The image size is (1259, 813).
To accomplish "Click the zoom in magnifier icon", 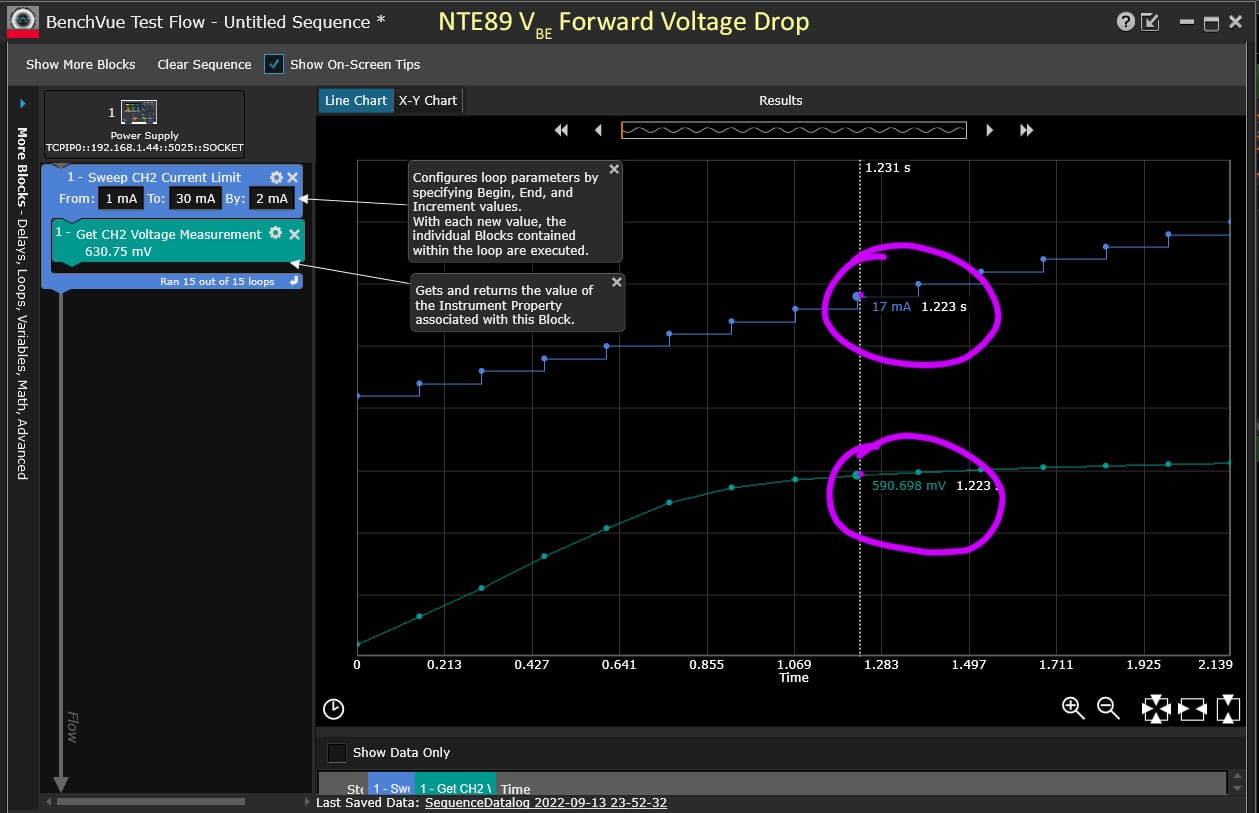I will [1073, 708].
